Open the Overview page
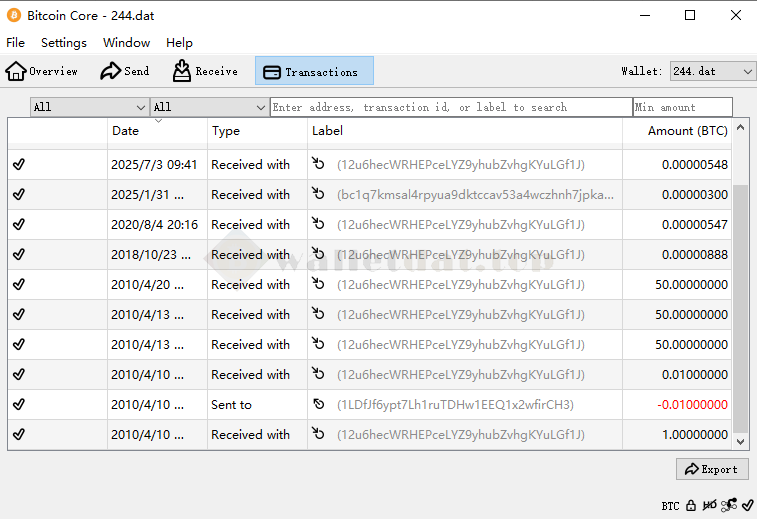Image resolution: width=757 pixels, height=519 pixels. coord(42,71)
